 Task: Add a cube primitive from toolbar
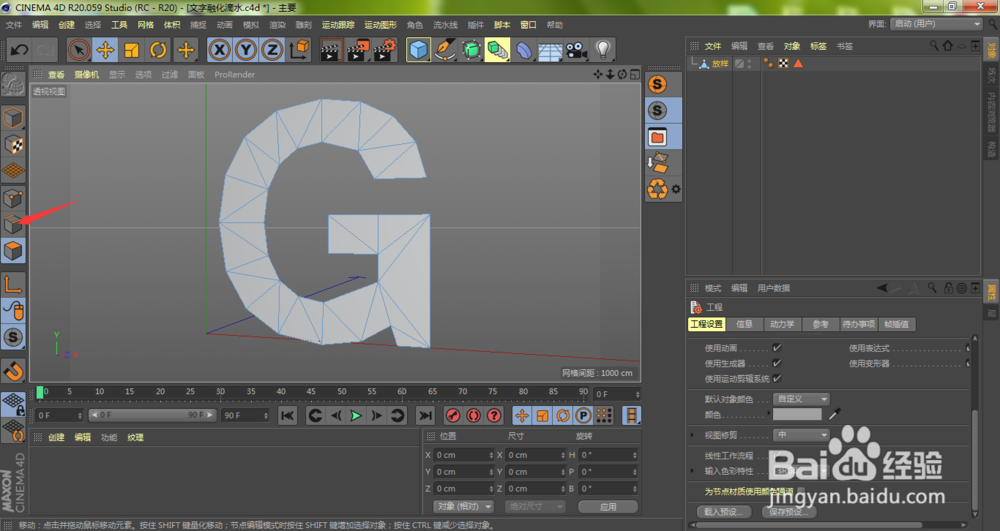click(418, 49)
